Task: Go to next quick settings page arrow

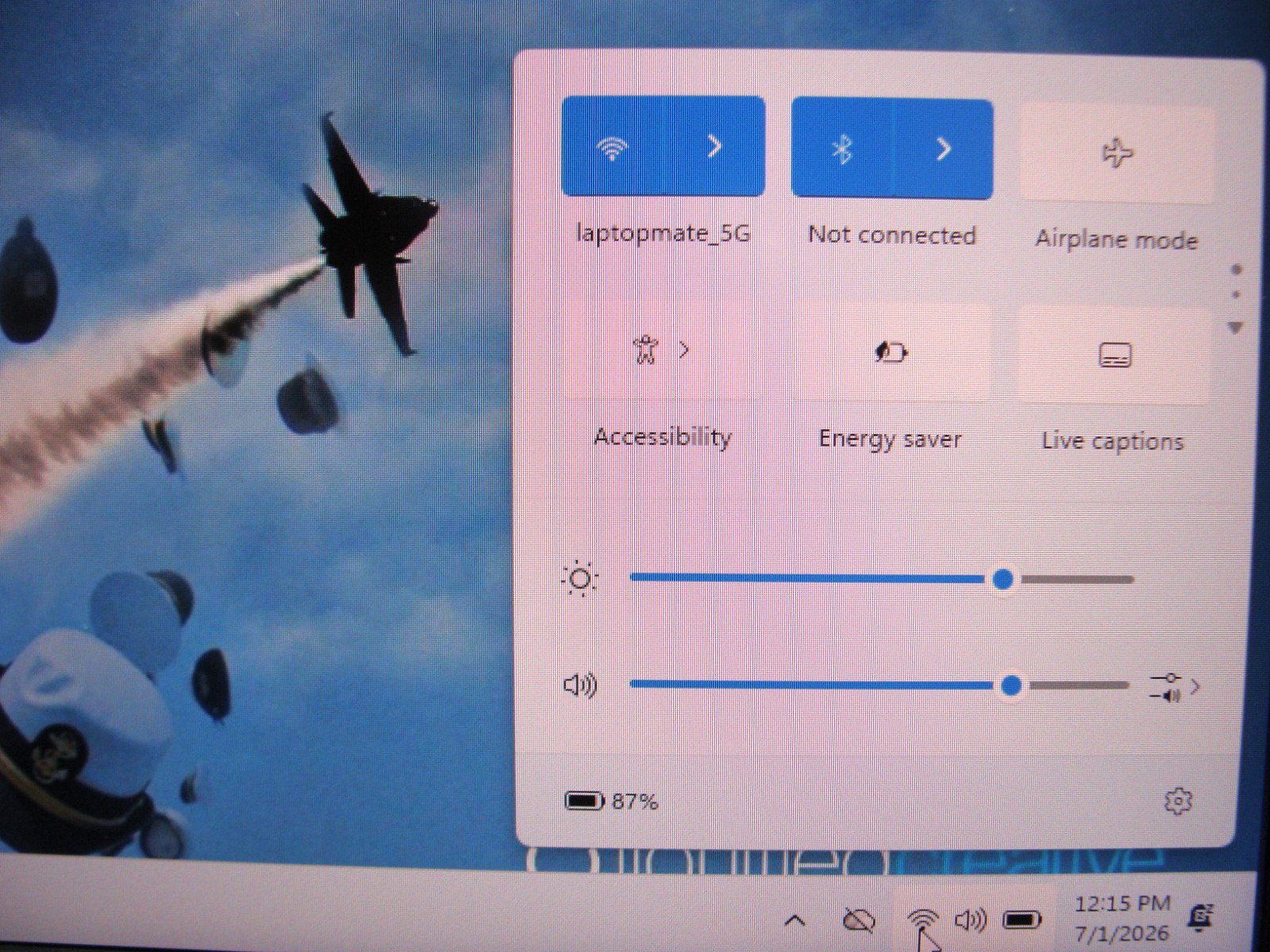Action: [x=1235, y=328]
